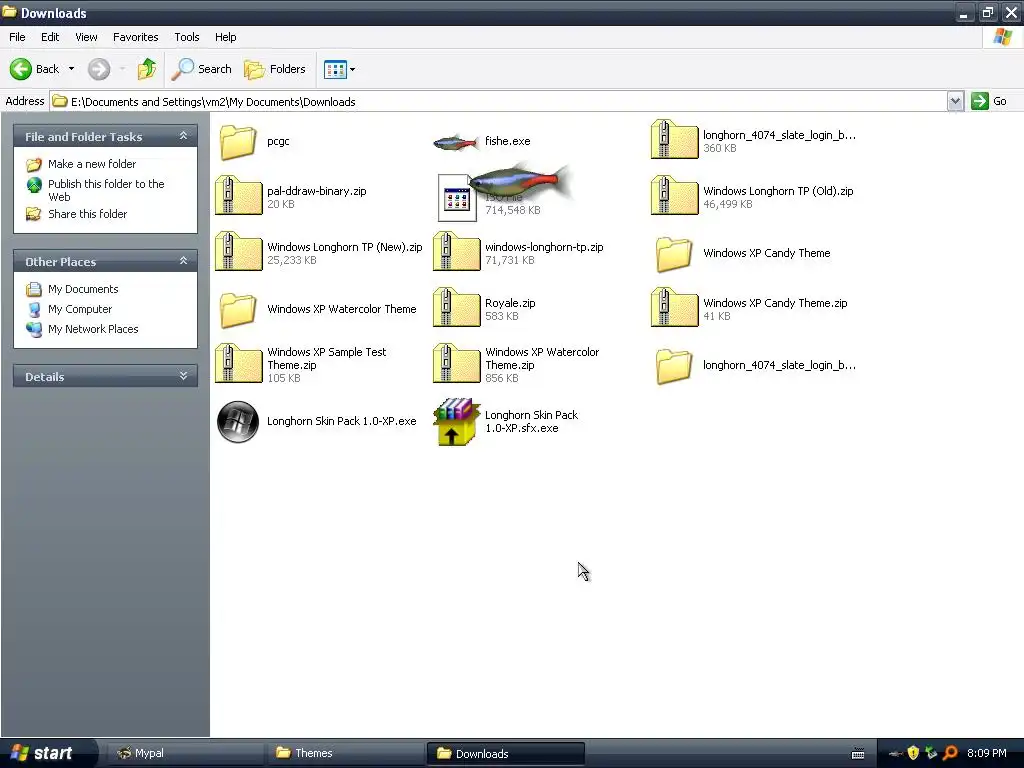Open the Tools menu
This screenshot has height=768, width=1024.
point(187,37)
